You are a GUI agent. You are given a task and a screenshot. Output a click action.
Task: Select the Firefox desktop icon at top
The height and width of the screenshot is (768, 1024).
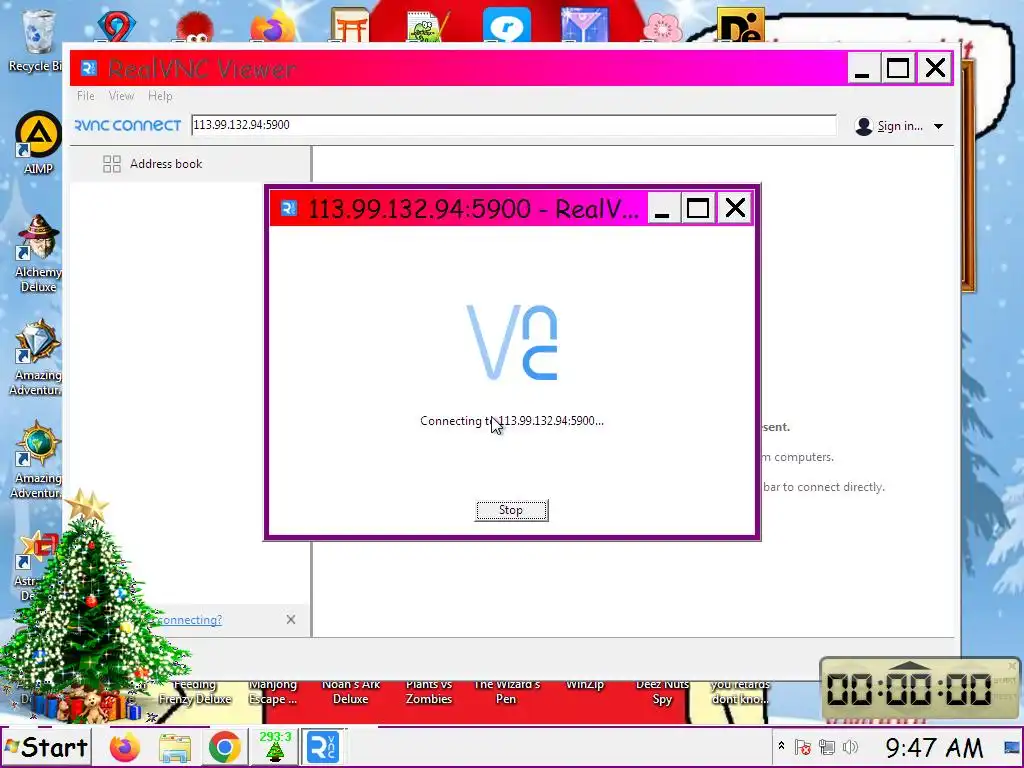tap(272, 26)
